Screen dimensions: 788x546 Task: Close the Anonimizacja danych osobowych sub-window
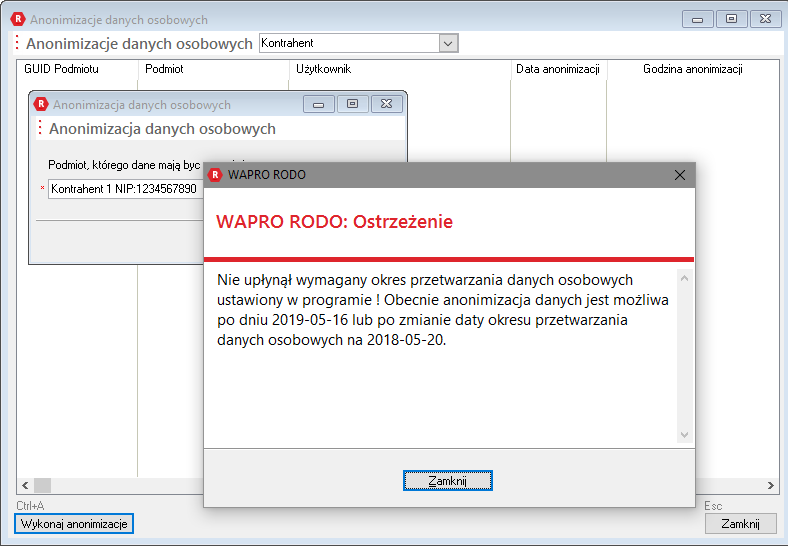tap(386, 104)
